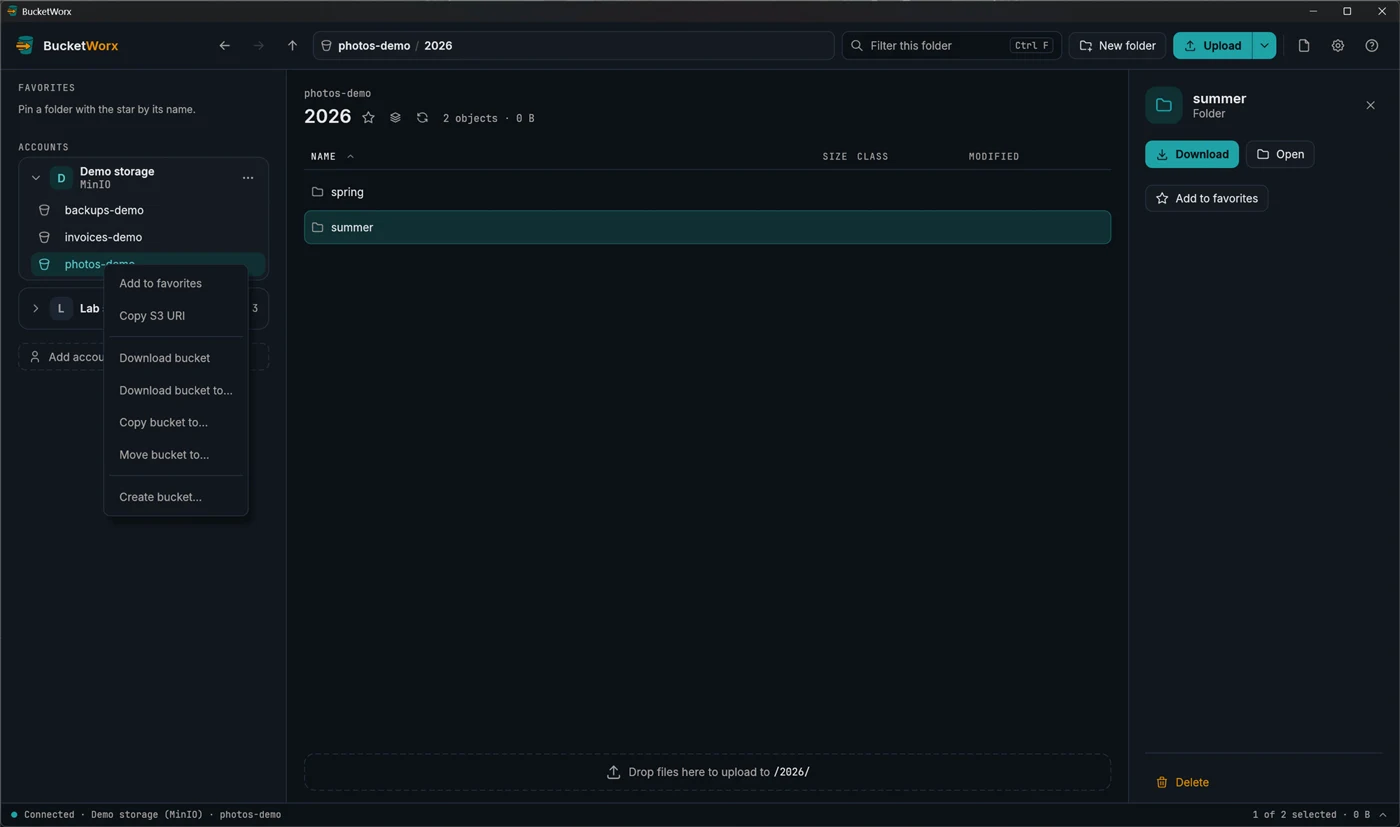
Task: Open the Demo storage more options menu
Action: [248, 178]
